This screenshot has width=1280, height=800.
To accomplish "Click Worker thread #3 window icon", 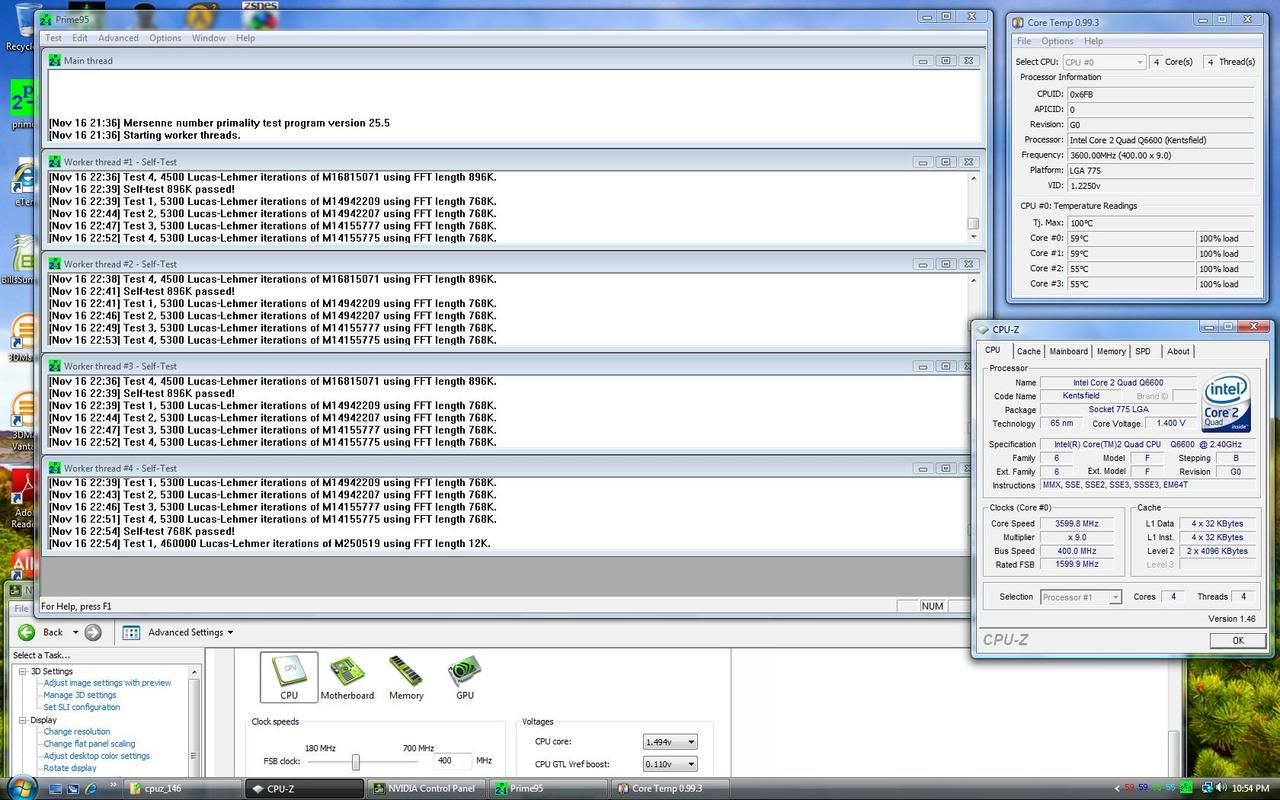I will (54, 366).
